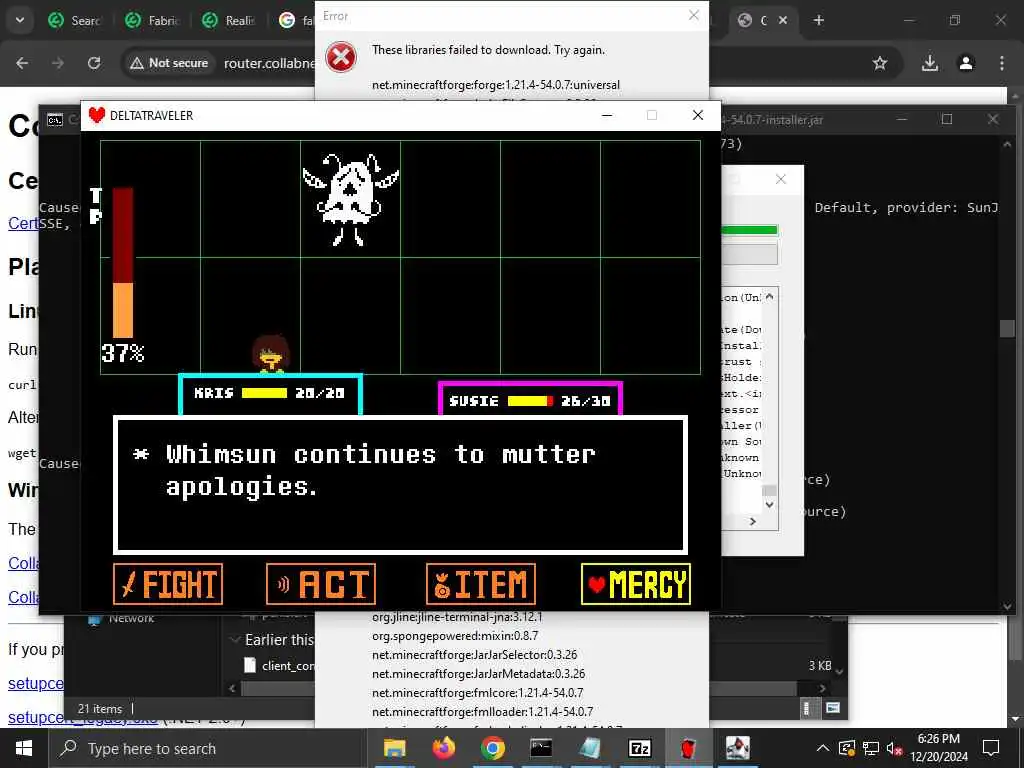Click the muted volume tray icon
Screen dimensions: 1024x768
pos(894,748)
